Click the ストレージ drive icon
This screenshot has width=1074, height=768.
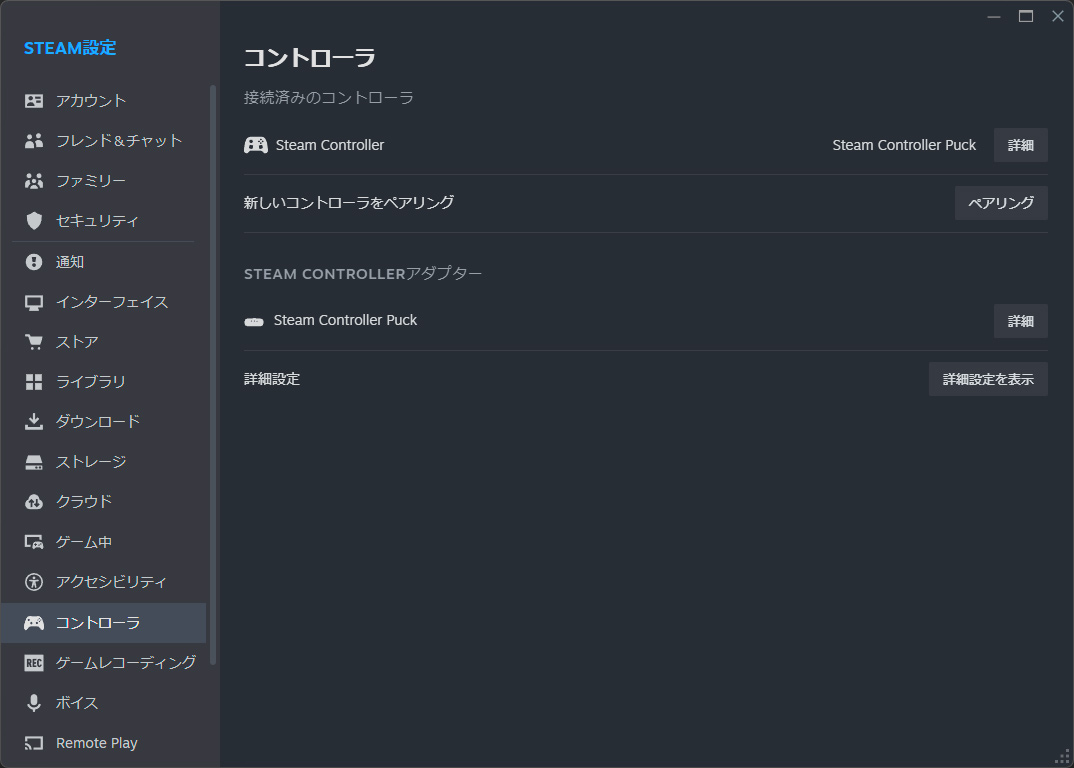click(34, 462)
